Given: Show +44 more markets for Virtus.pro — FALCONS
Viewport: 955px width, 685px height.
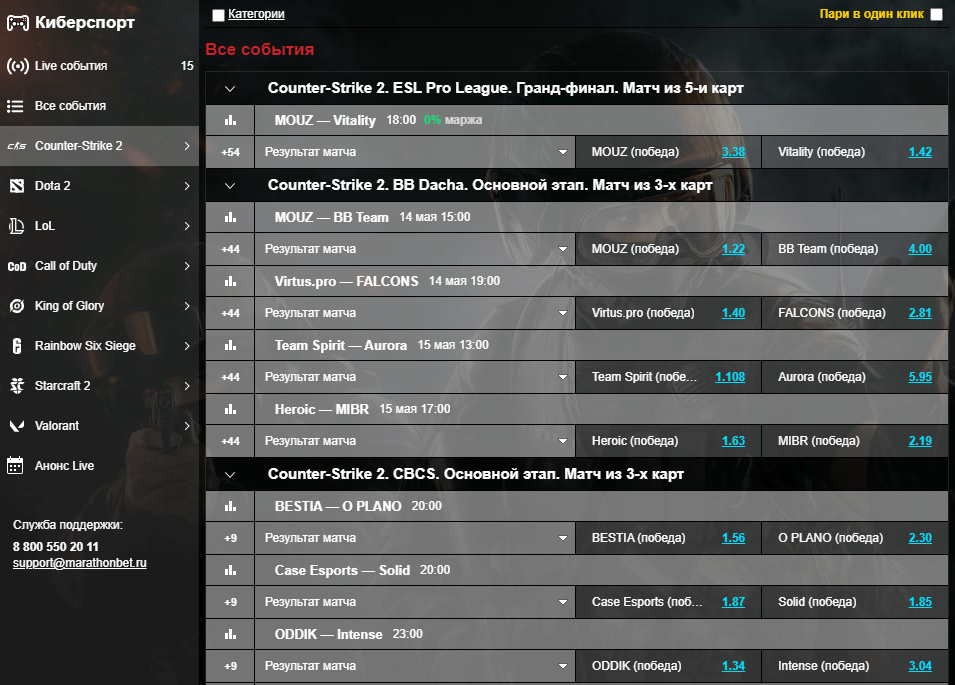Looking at the screenshot, I should pos(230,313).
